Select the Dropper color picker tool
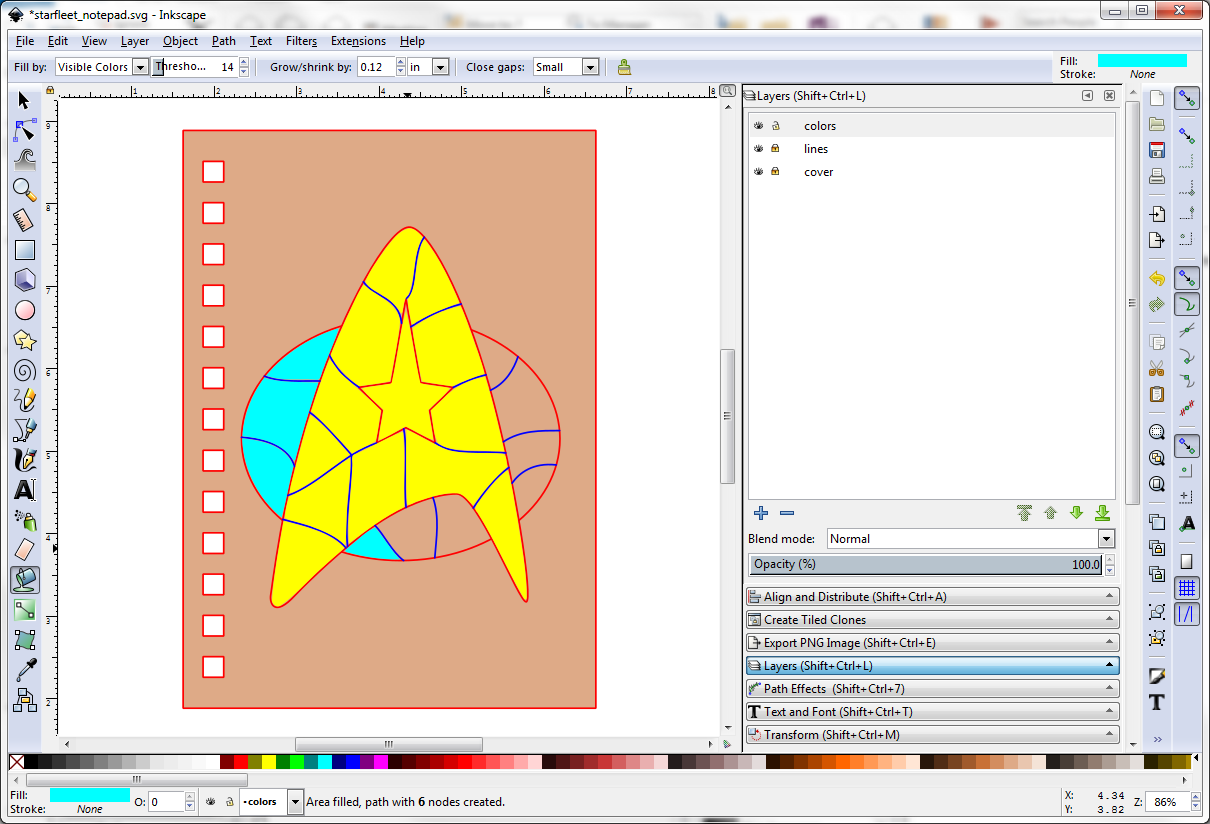 tap(24, 669)
